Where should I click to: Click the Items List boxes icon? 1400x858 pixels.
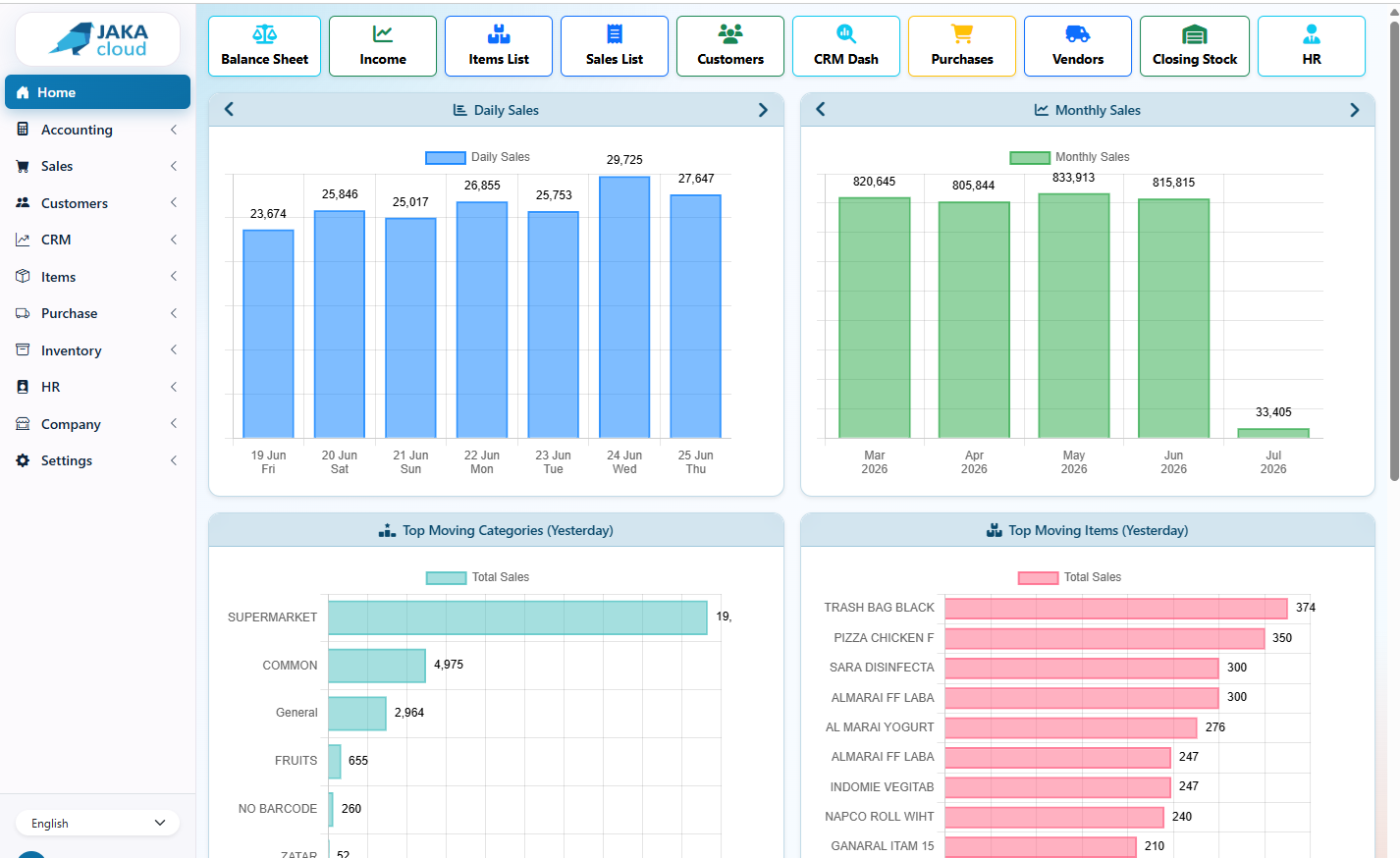click(x=499, y=34)
